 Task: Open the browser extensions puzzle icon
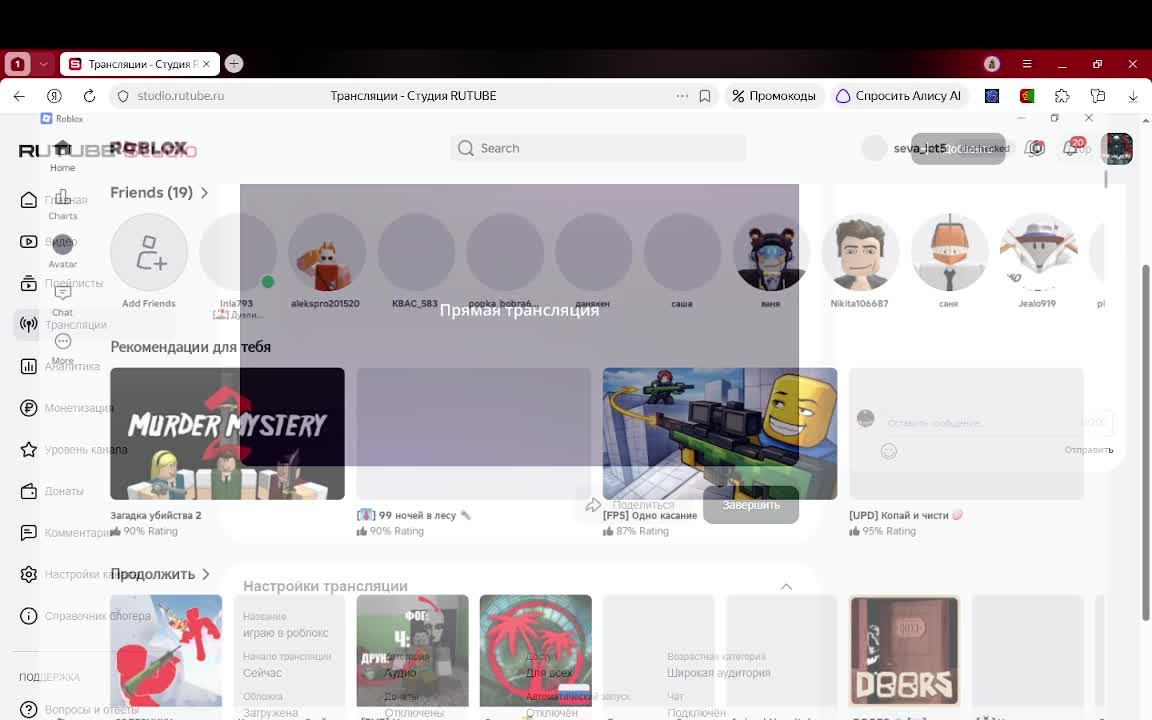tap(1062, 96)
